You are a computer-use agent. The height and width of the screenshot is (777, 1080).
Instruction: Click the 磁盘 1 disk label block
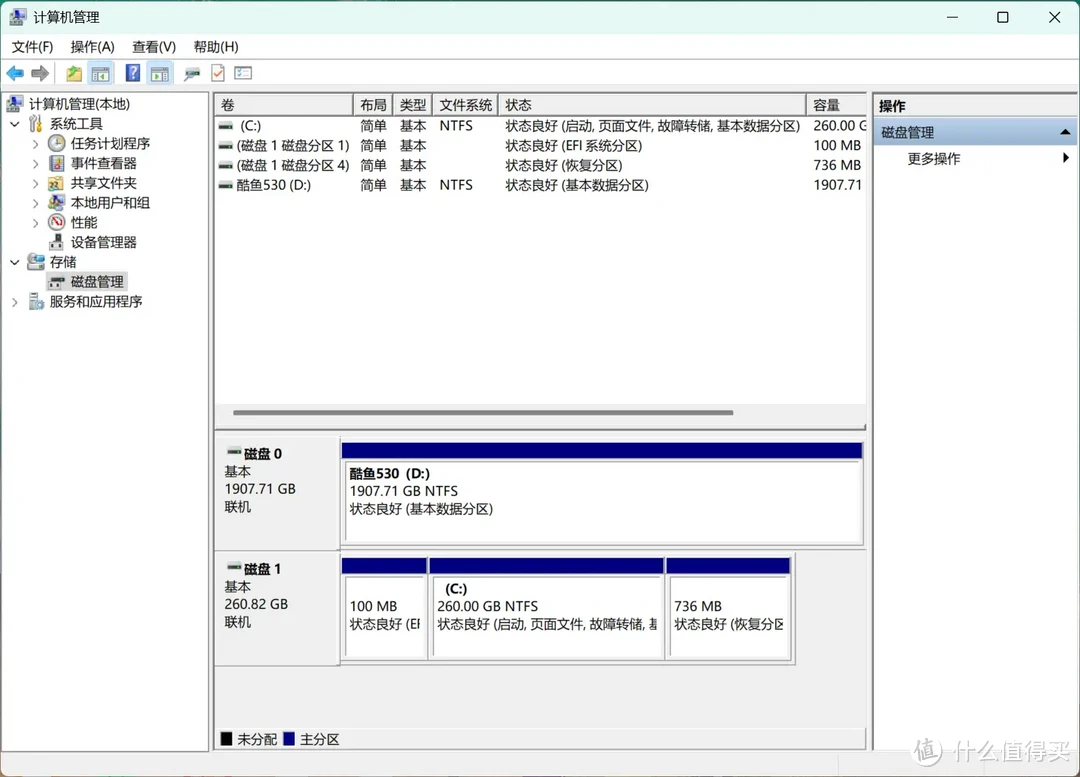277,609
